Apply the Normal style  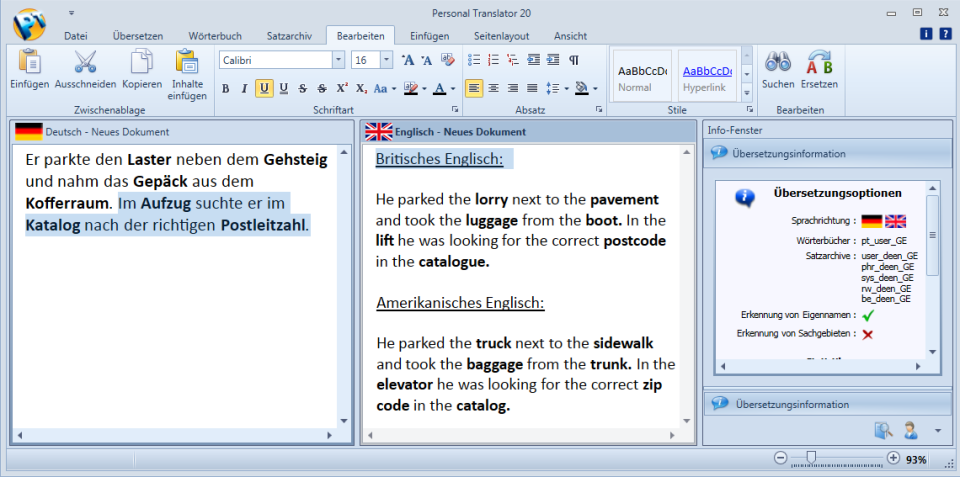coord(643,76)
